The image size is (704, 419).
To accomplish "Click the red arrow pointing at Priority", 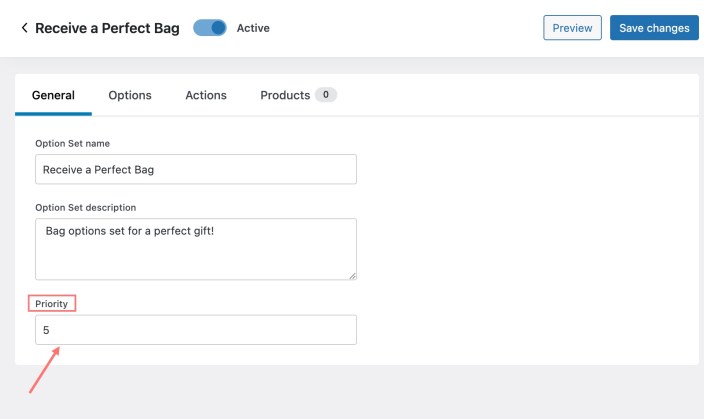I will [x=45, y=368].
